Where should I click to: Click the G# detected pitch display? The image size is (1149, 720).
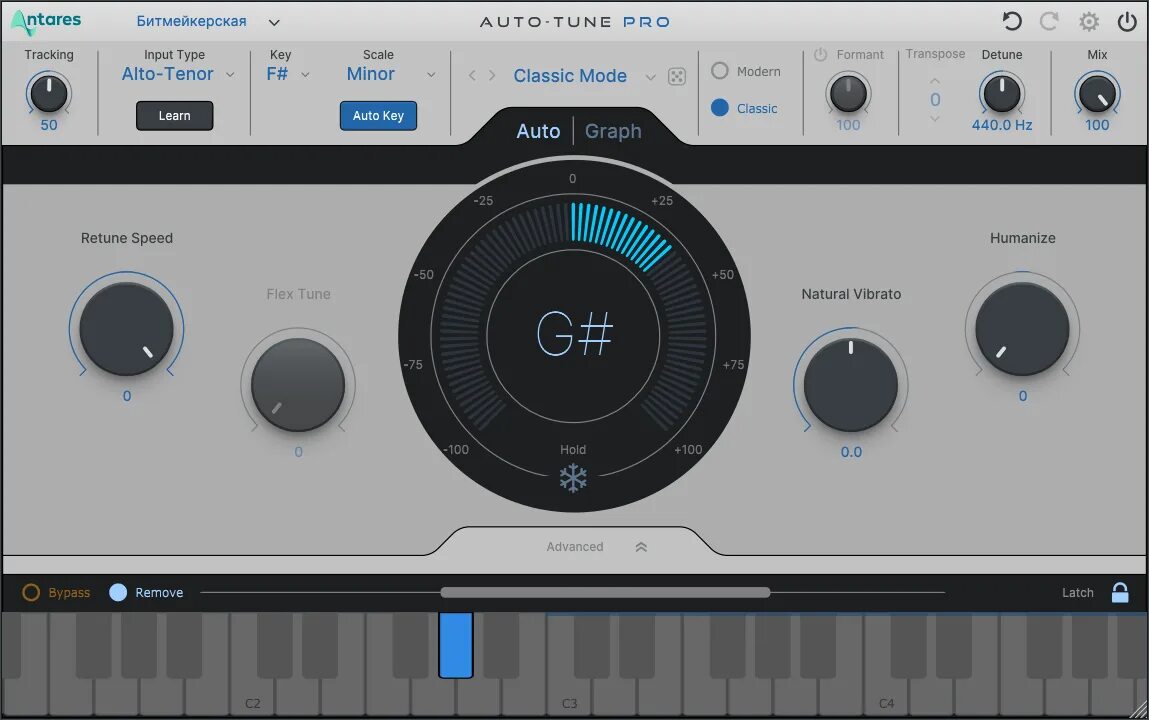pyautogui.click(x=574, y=334)
